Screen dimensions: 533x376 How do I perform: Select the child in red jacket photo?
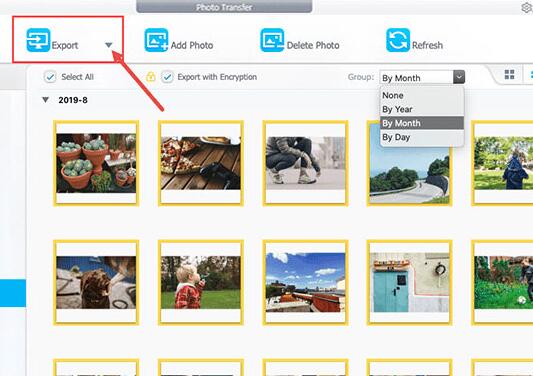coord(201,283)
